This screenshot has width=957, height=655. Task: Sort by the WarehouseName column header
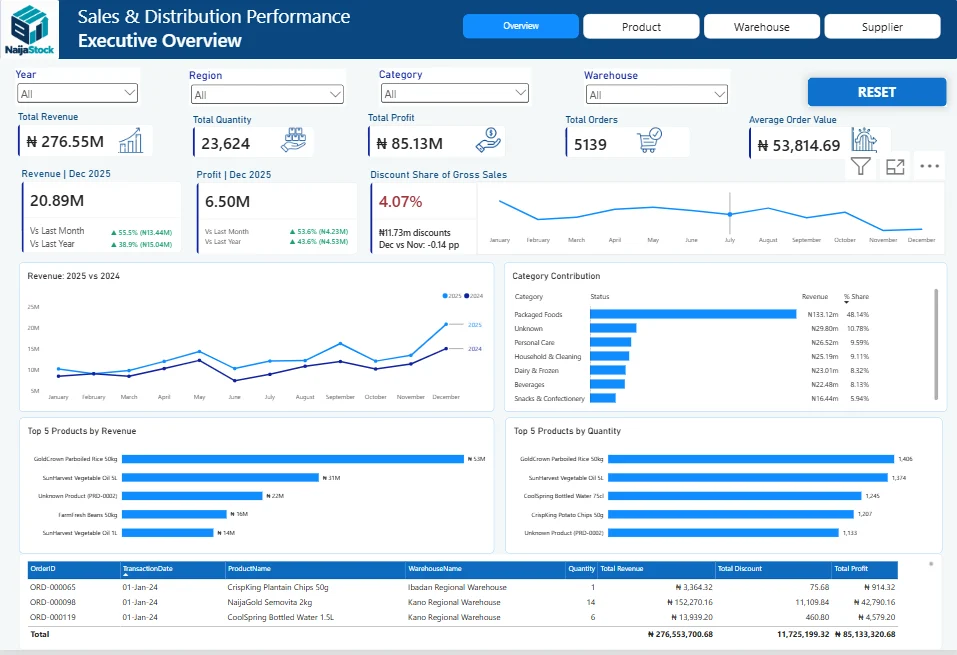(x=485, y=569)
